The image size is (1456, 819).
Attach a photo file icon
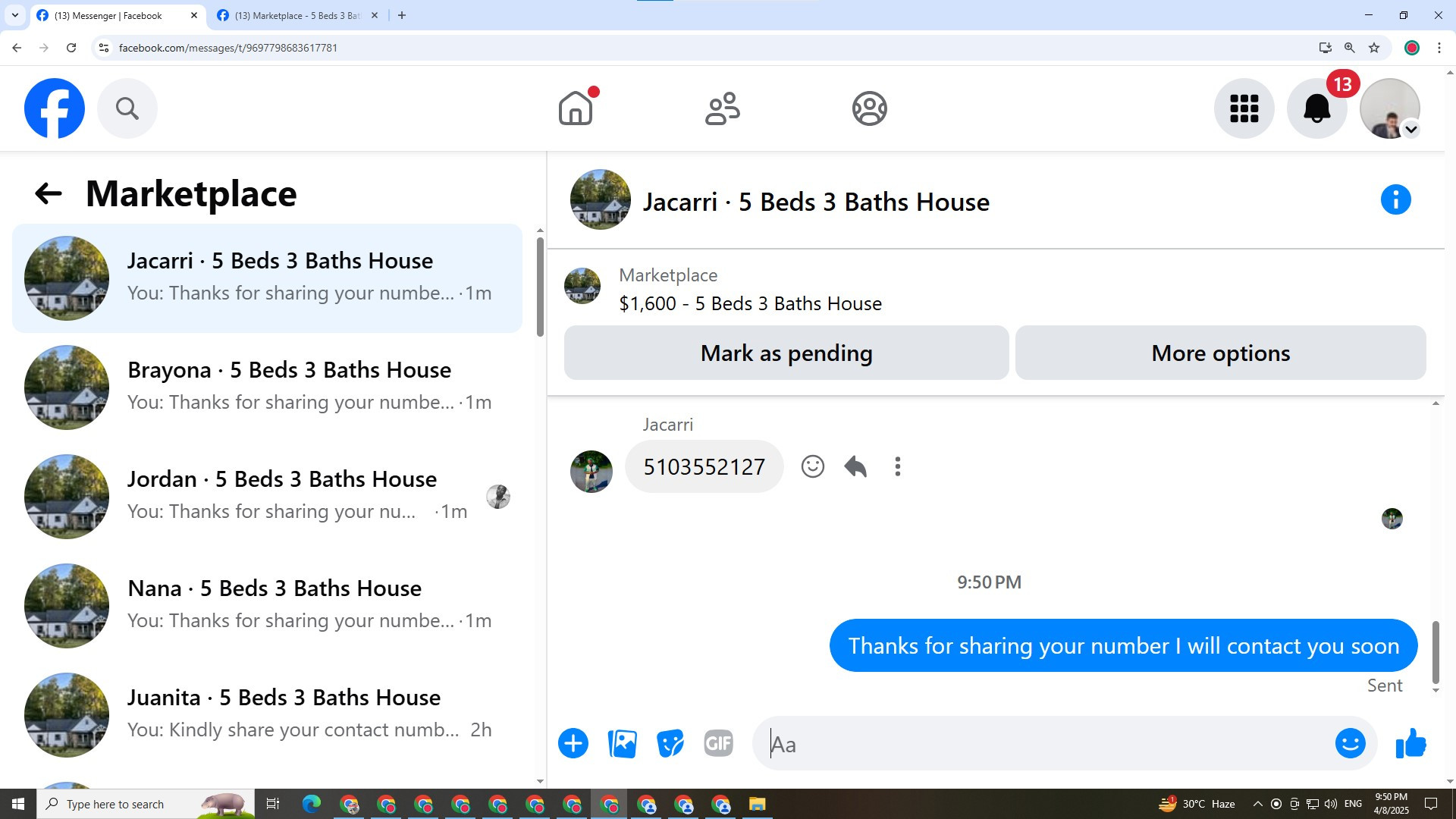tap(622, 744)
